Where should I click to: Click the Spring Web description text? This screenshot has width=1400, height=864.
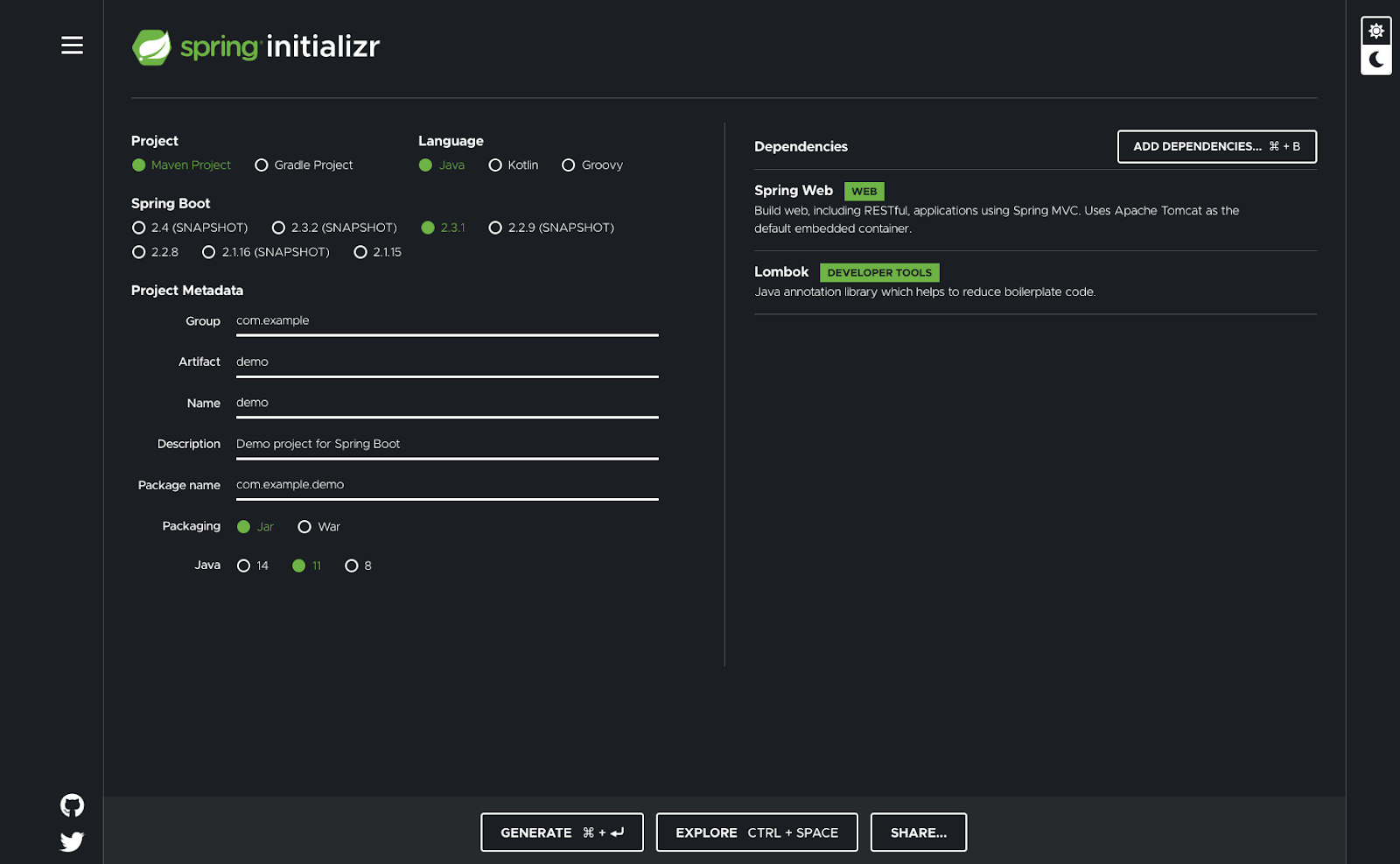tap(997, 220)
